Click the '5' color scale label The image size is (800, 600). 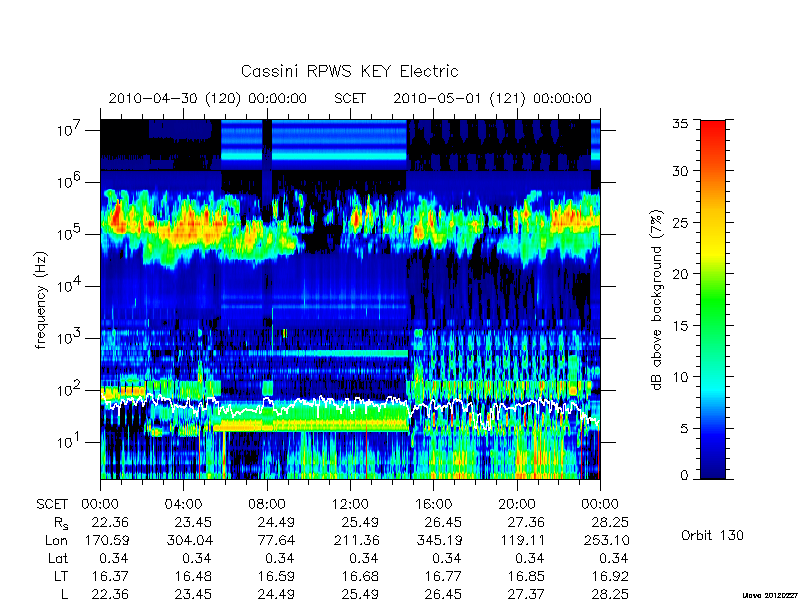[684, 429]
